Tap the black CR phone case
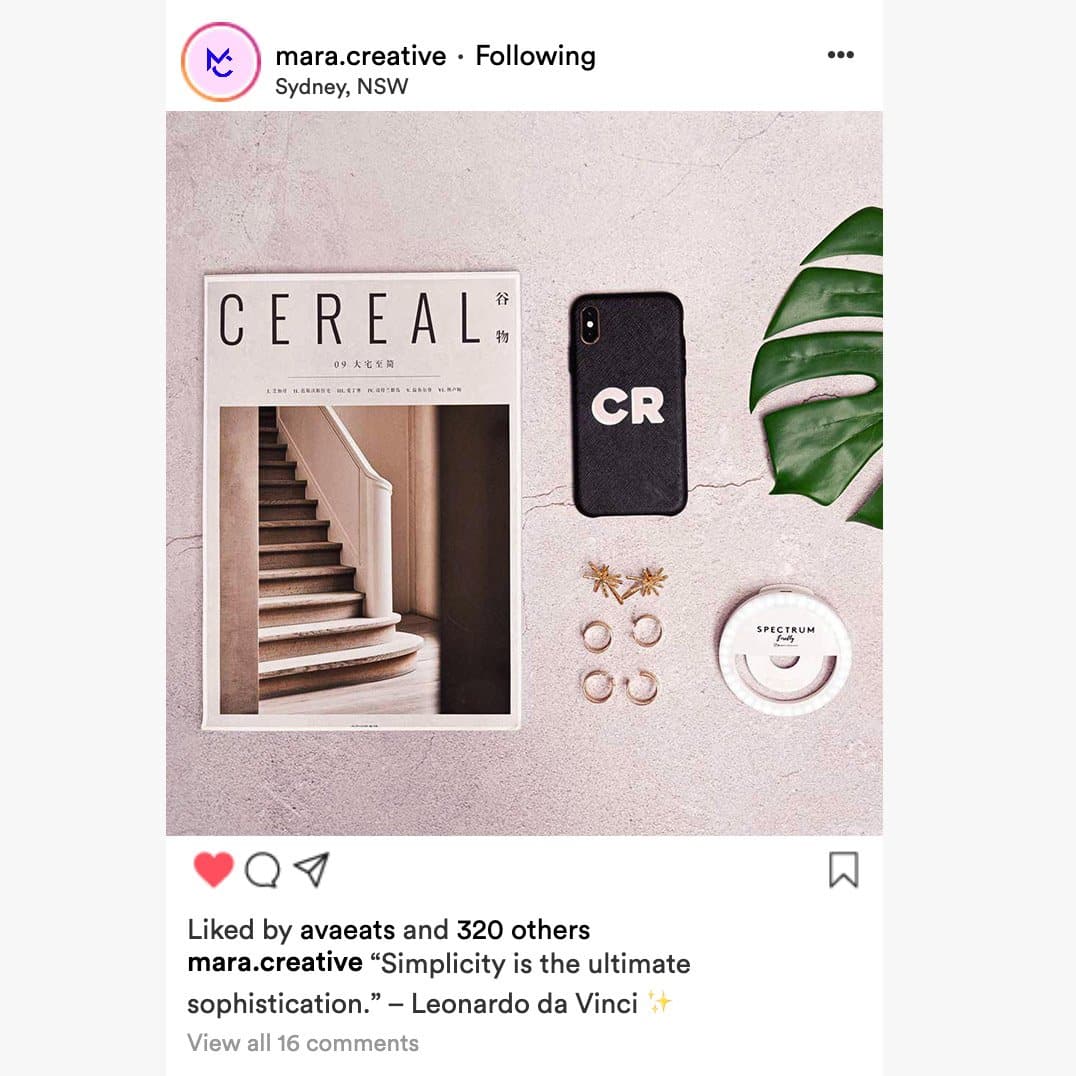 point(628,405)
